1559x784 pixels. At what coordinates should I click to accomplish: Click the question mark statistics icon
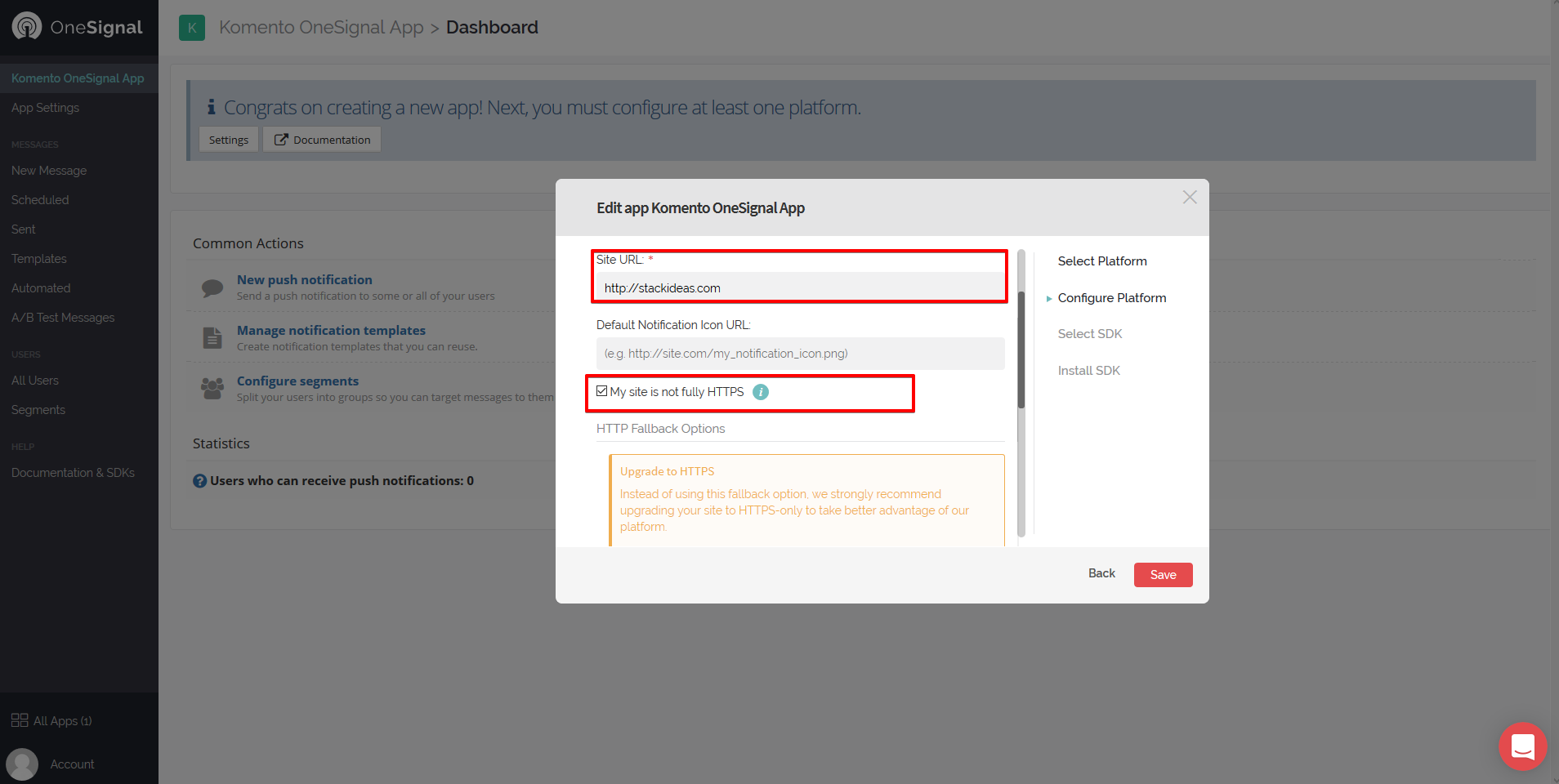click(x=199, y=481)
